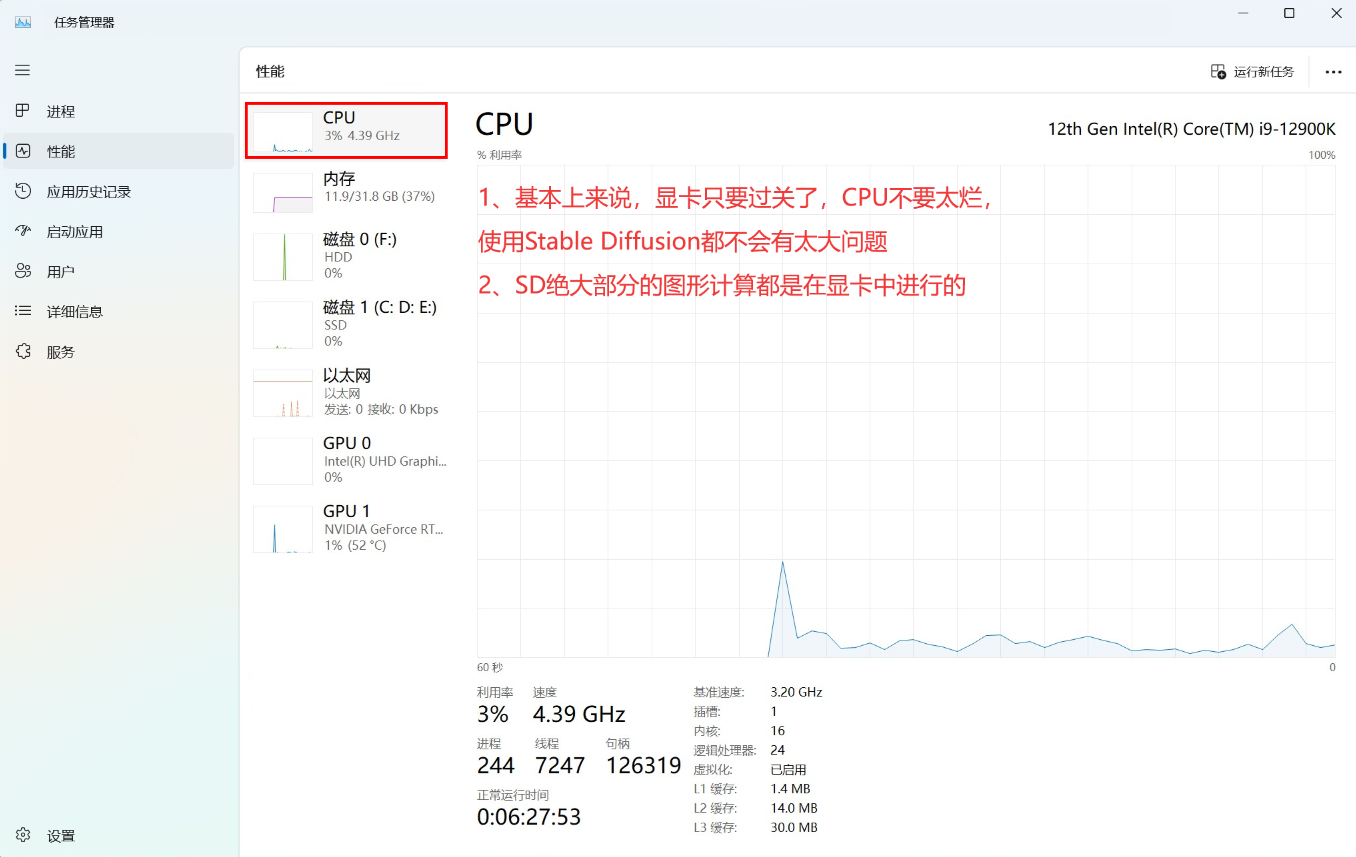The image size is (1356, 857).
Task: Open the 用户 (Users) page icon
Action: coord(23,271)
